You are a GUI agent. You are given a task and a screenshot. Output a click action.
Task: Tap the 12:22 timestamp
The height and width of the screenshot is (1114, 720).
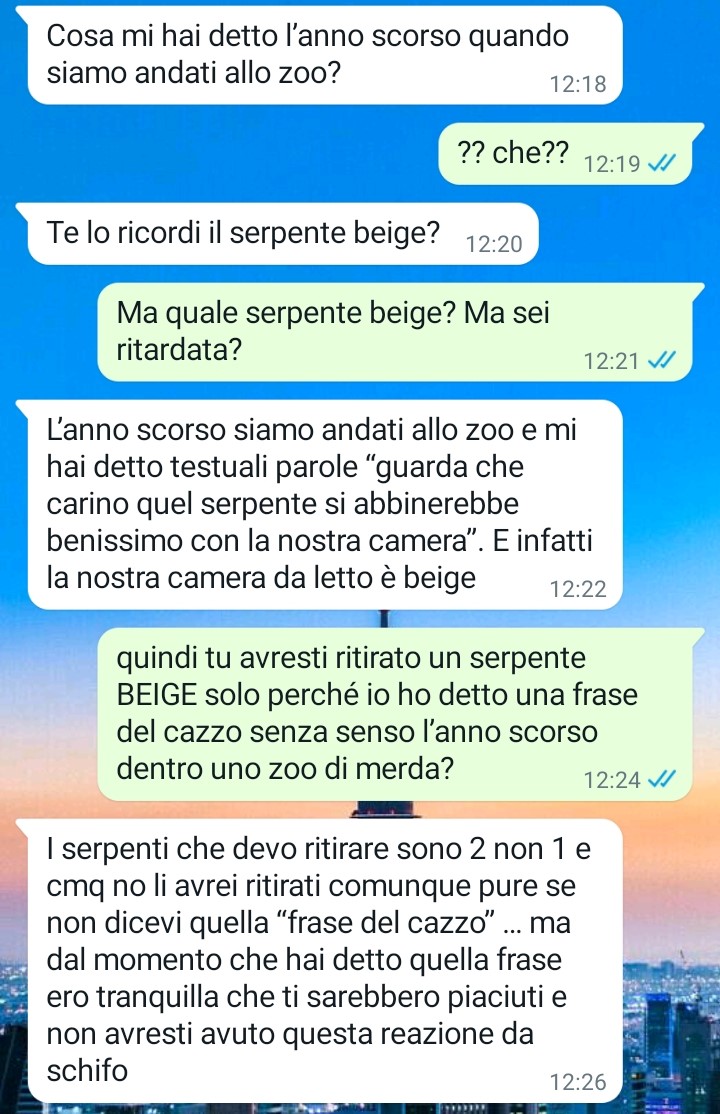(578, 589)
